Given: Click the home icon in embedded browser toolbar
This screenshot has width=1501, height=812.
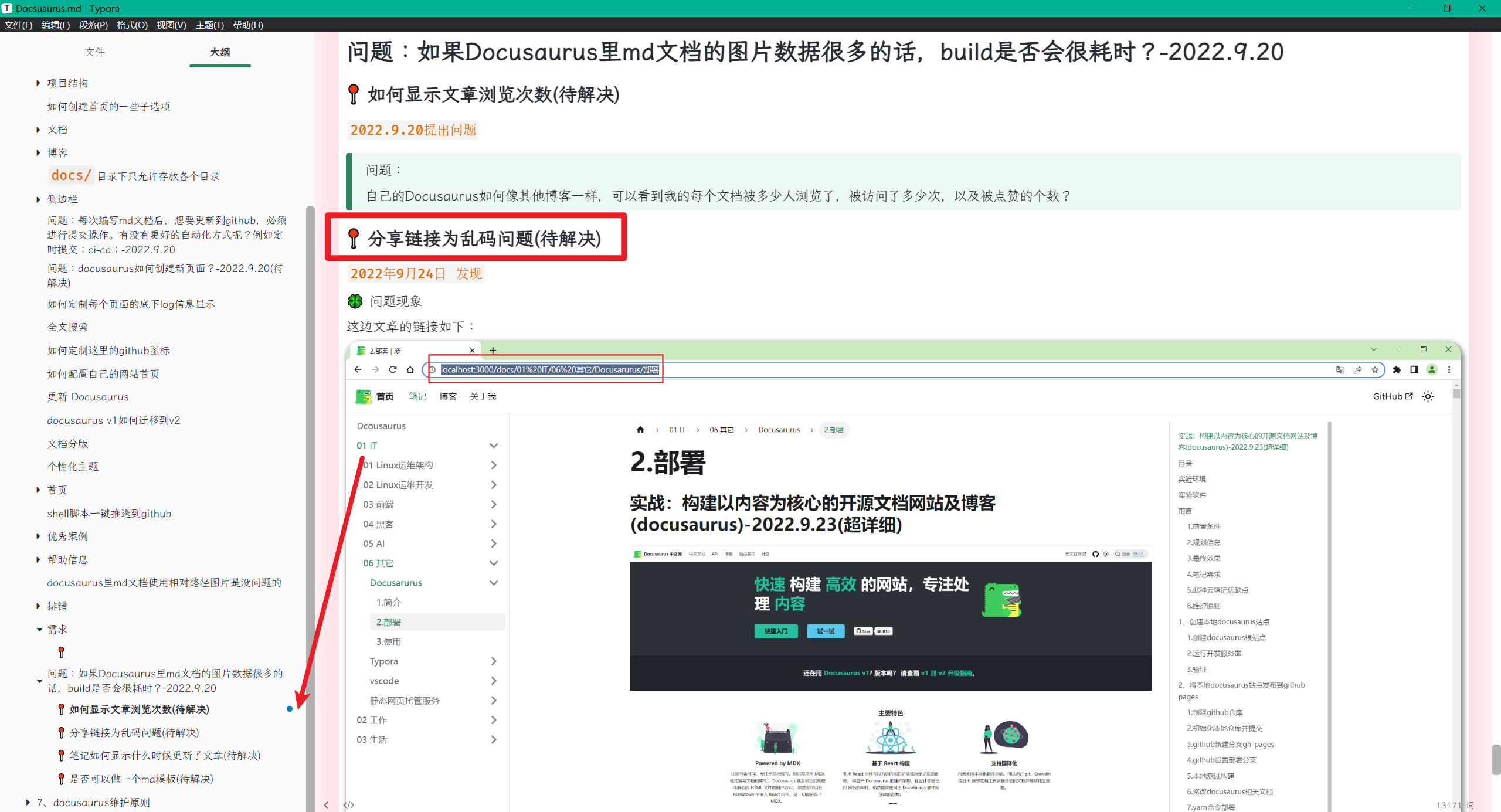Looking at the screenshot, I should (x=410, y=369).
